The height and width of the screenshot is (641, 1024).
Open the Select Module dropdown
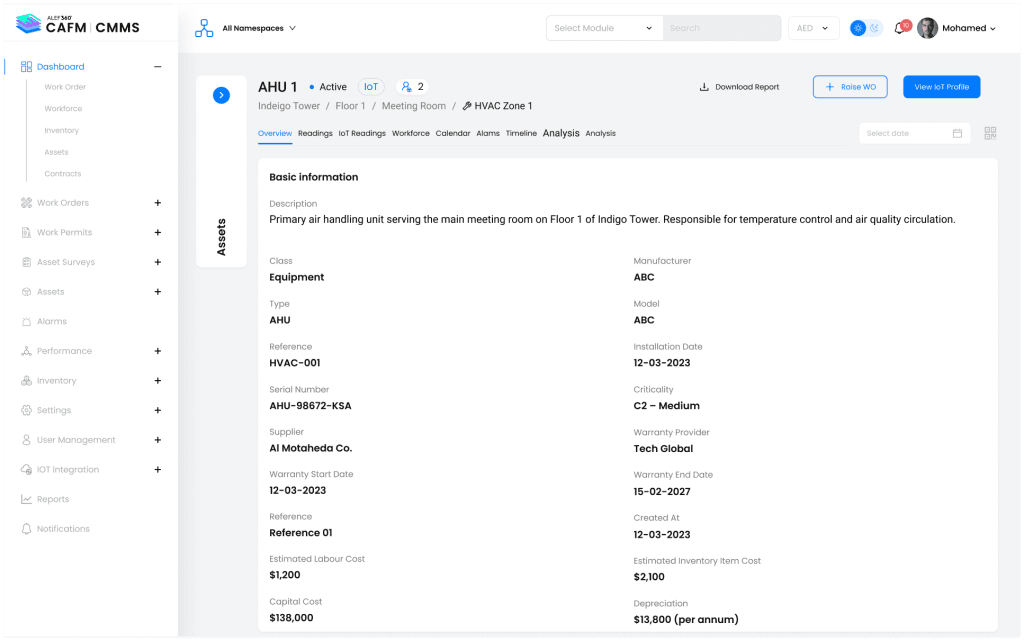click(x=604, y=28)
